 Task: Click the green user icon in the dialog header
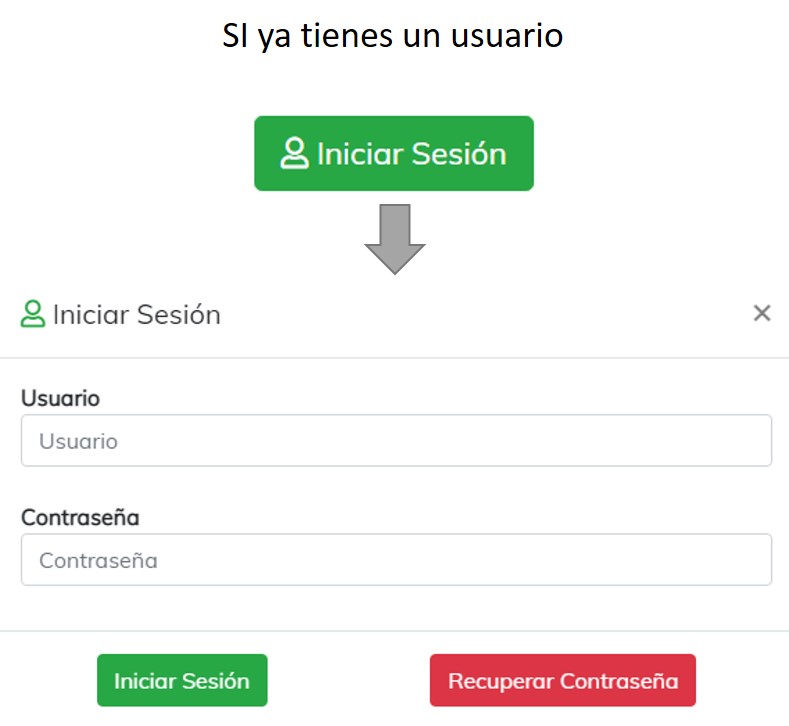tap(33, 314)
